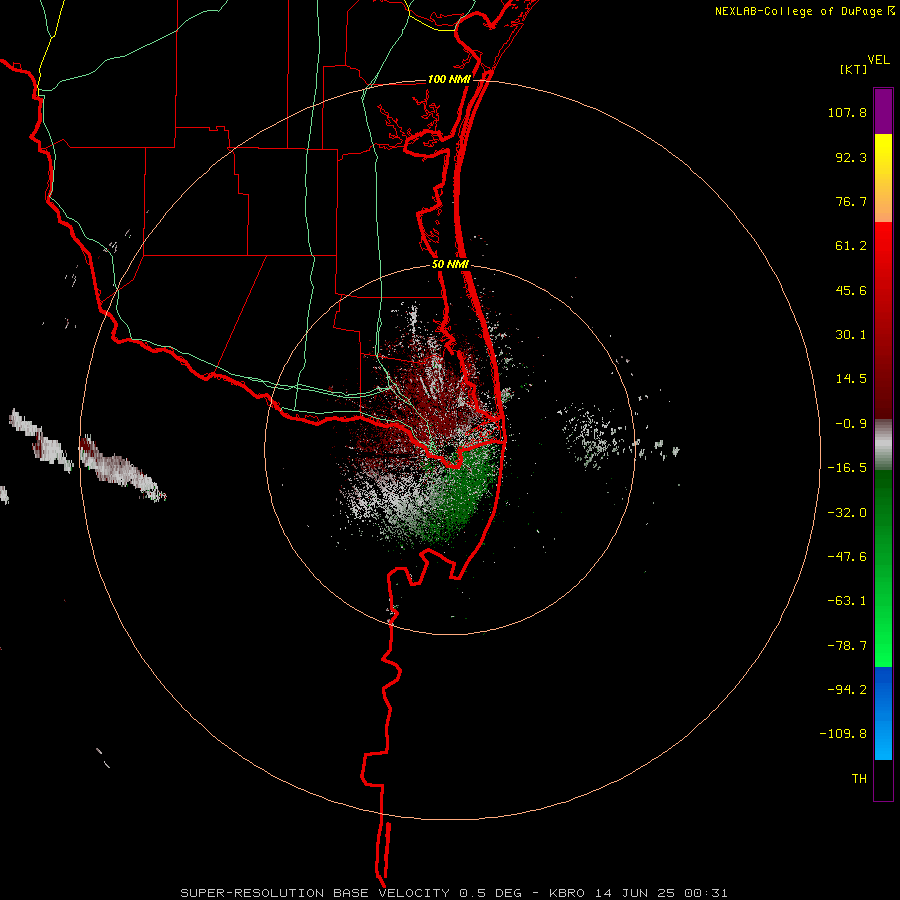Click the KBRO radar site center
Image resolution: width=900 pixels, height=900 pixels.
pyautogui.click(x=449, y=449)
